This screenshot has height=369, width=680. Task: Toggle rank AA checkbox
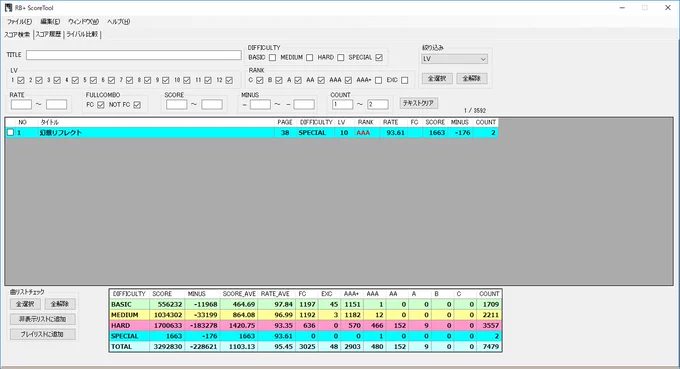coord(321,80)
